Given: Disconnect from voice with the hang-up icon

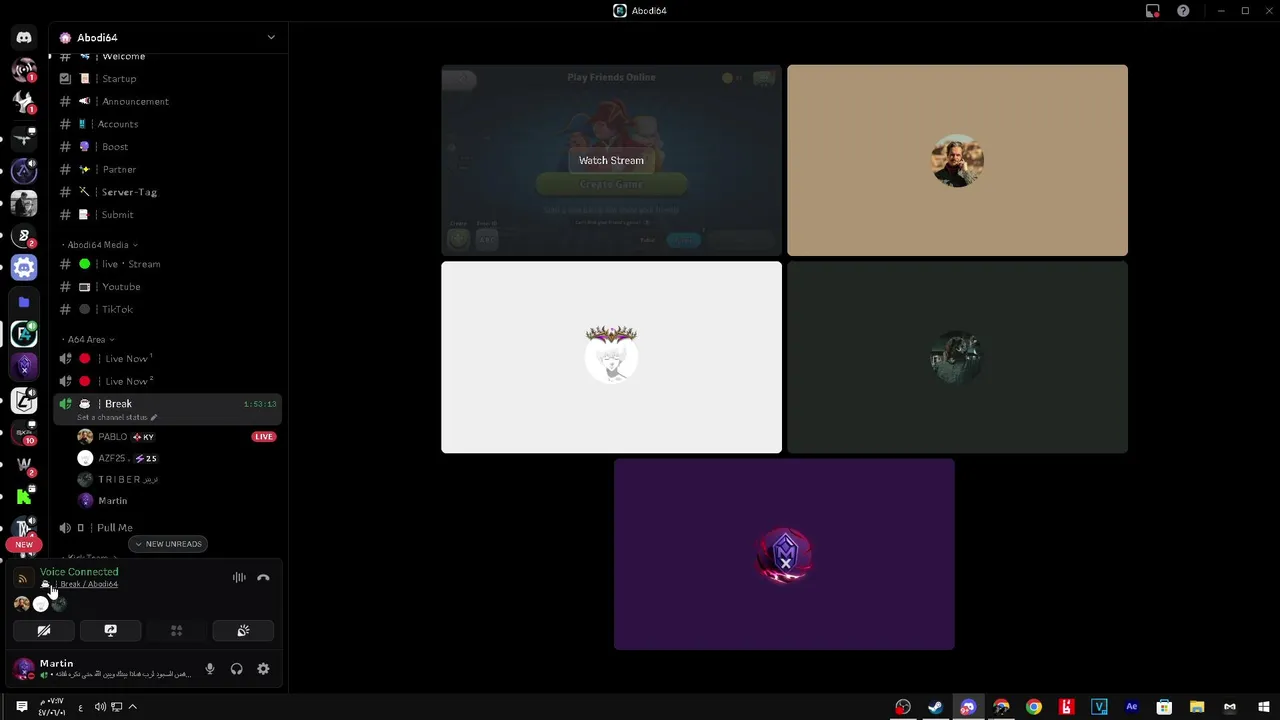Looking at the screenshot, I should pos(263,577).
